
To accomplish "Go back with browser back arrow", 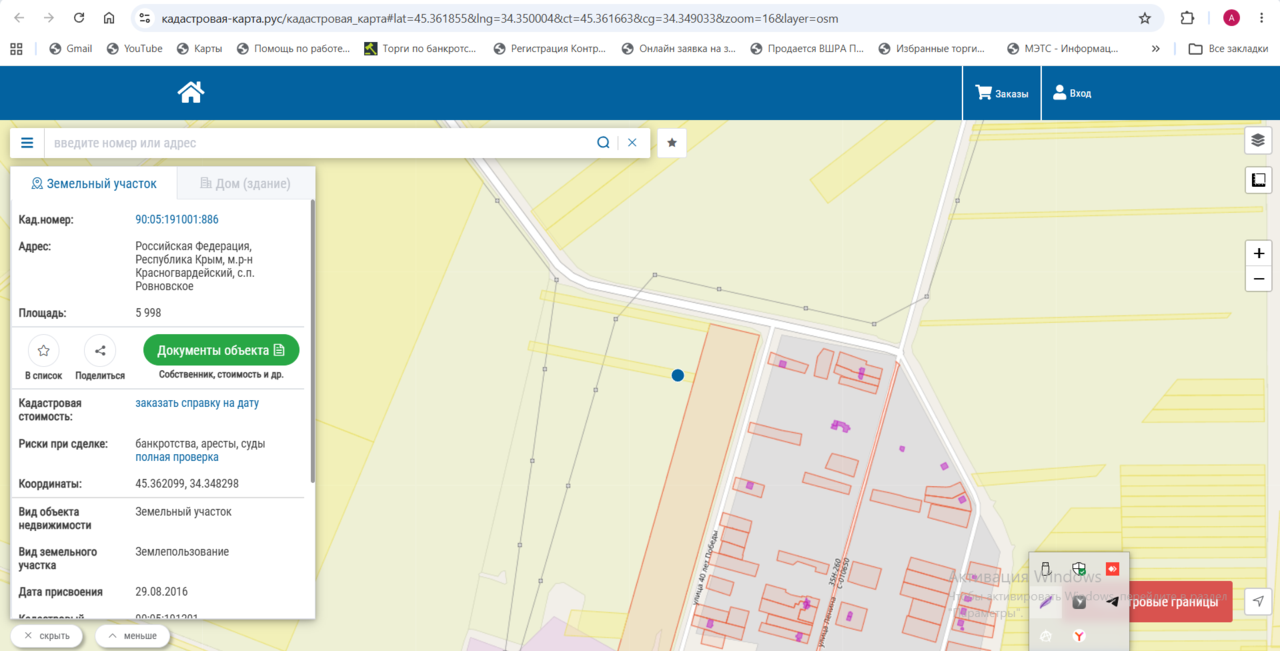I will coord(21,18).
